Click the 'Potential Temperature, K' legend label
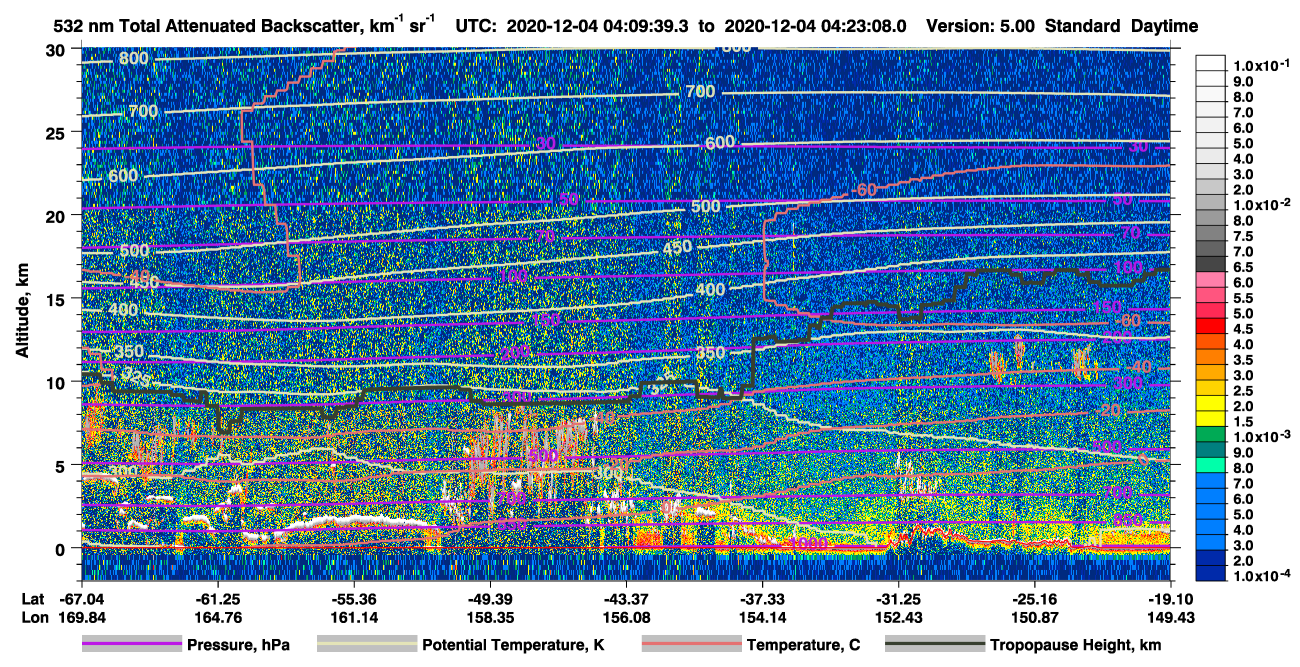The image size is (1300, 667). click(513, 645)
